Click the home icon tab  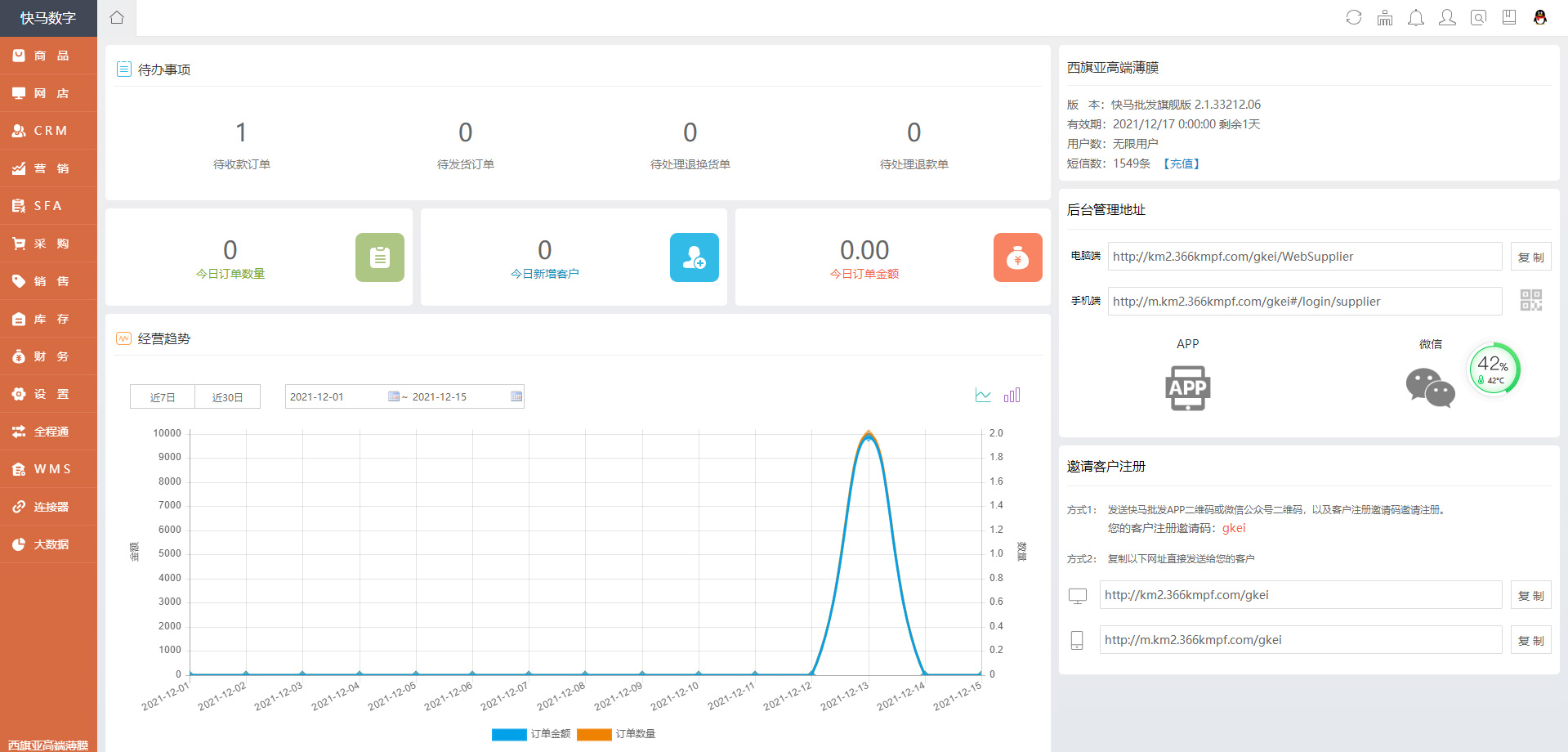(x=117, y=17)
